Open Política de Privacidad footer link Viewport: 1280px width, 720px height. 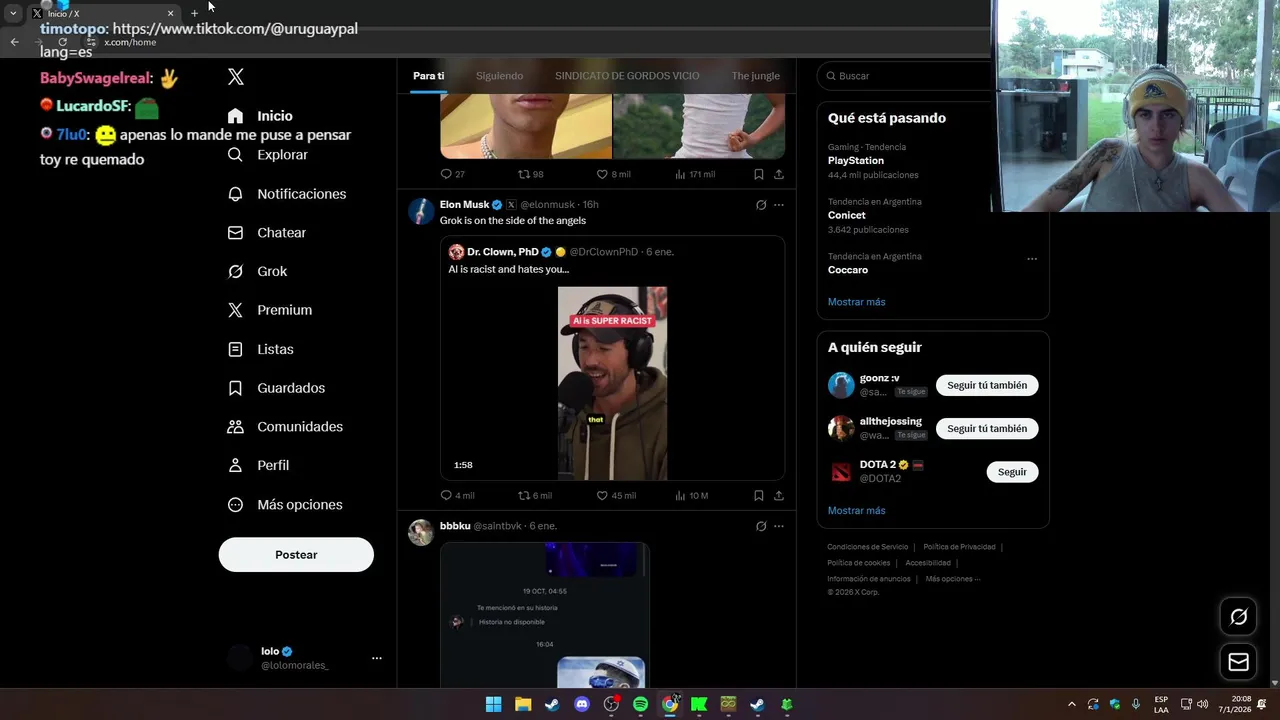point(959,547)
